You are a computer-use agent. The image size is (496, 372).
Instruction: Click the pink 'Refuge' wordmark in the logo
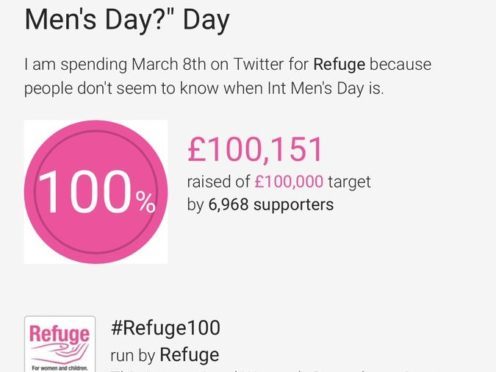(60, 334)
